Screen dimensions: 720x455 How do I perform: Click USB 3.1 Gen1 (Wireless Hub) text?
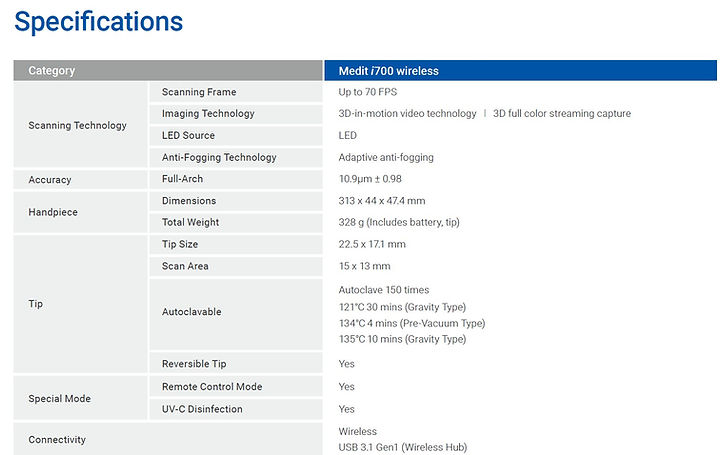click(x=403, y=447)
